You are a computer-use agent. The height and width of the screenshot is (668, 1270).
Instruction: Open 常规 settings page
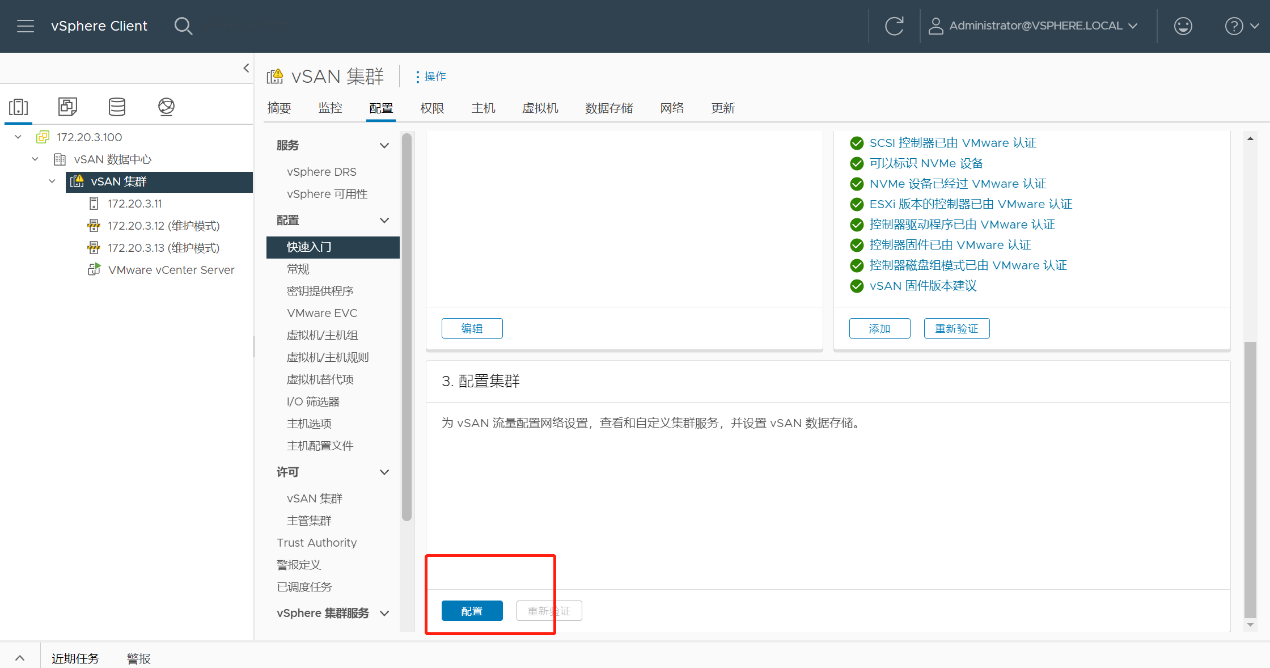[x=298, y=269]
